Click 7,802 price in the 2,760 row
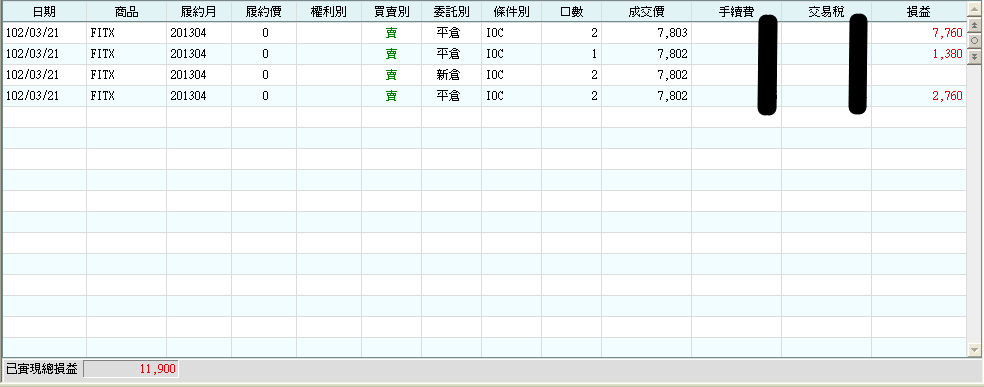 tap(646, 96)
